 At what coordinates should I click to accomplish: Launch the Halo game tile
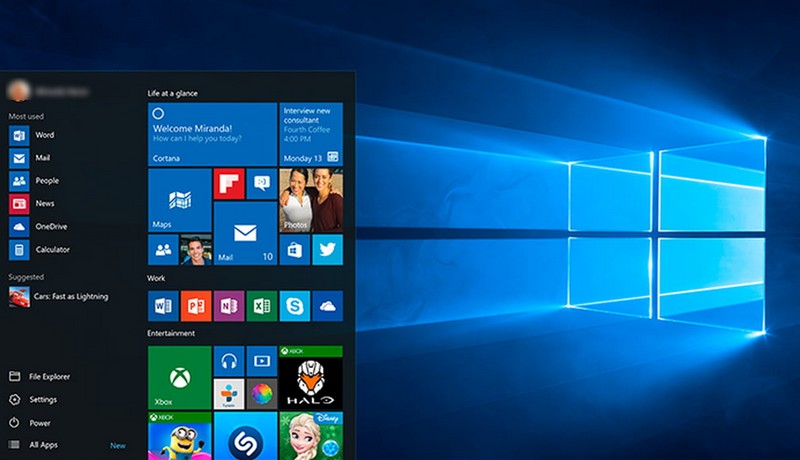tap(311, 377)
